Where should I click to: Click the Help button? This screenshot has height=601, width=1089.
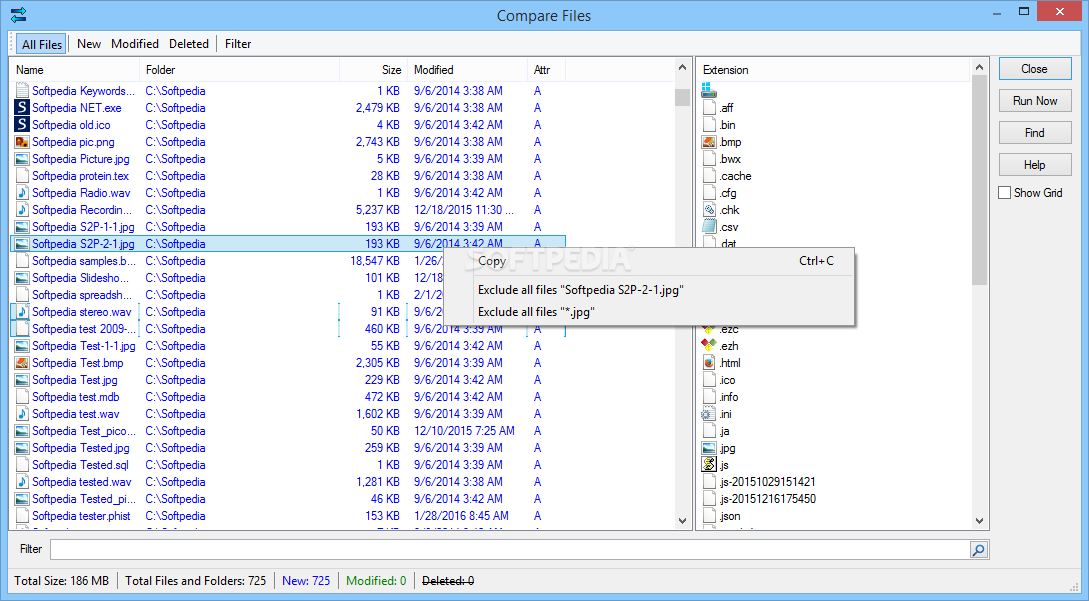[1035, 165]
